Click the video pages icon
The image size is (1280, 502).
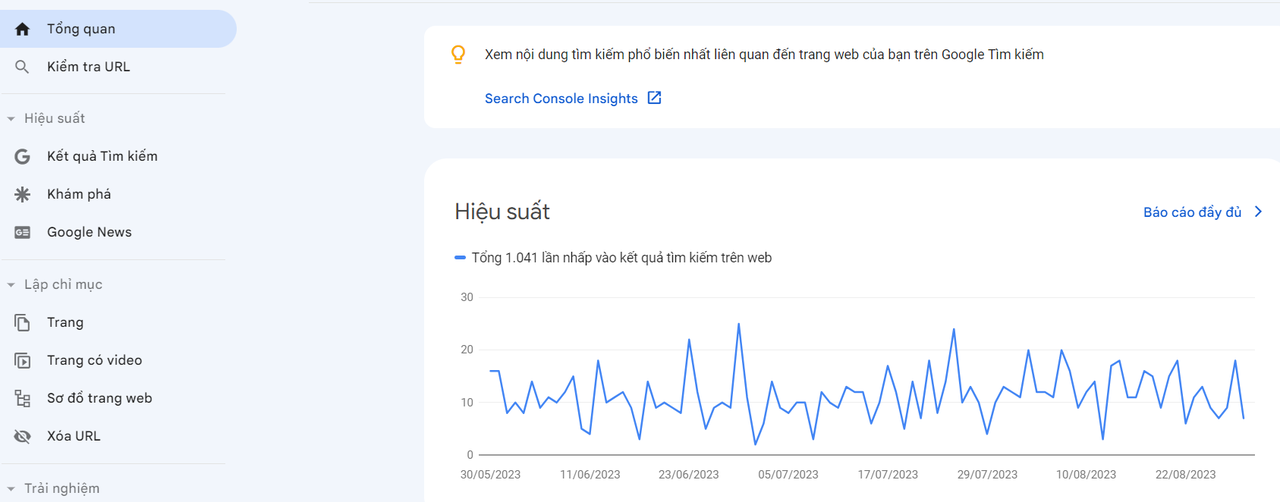click(22, 360)
